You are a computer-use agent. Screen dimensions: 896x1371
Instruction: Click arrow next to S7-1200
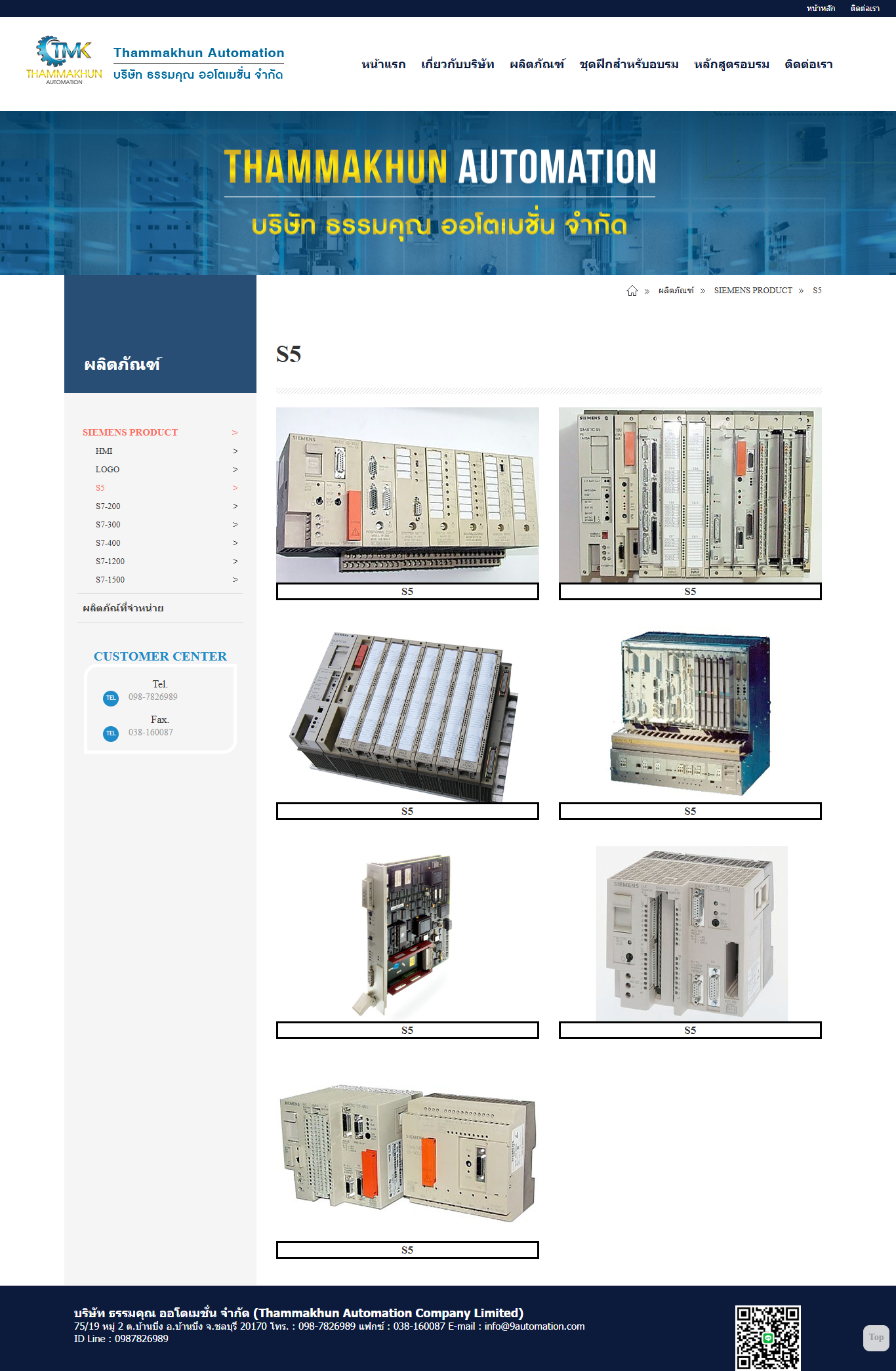(x=235, y=562)
